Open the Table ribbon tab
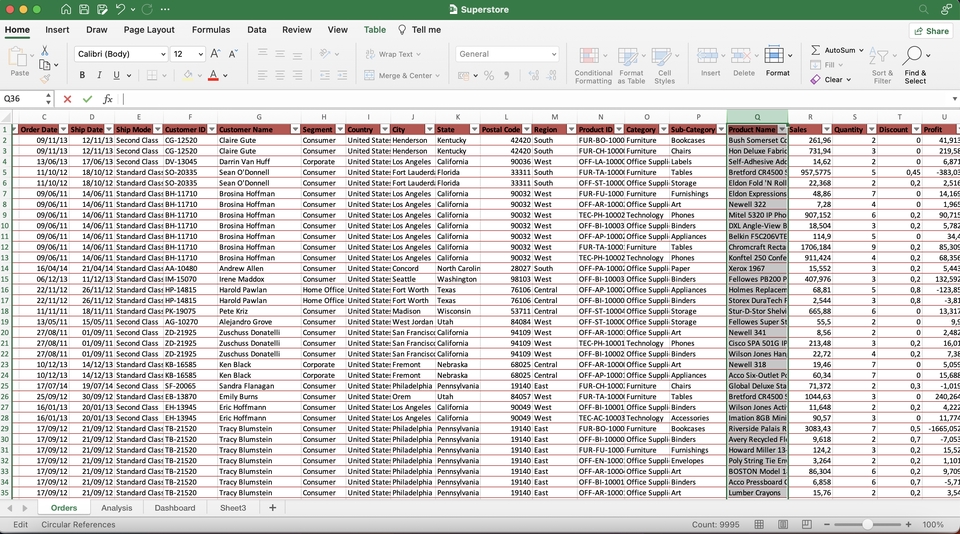960x534 pixels. click(375, 29)
